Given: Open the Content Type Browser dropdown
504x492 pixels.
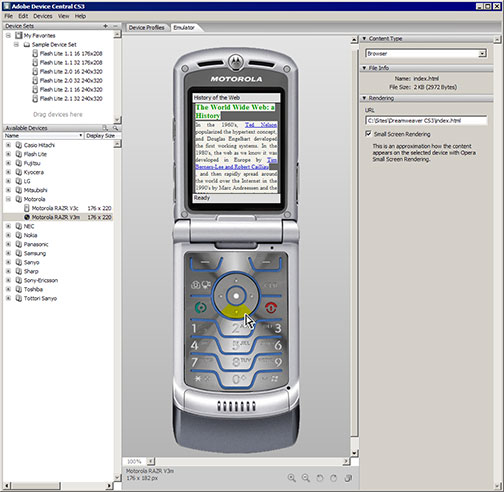Looking at the screenshot, I should coord(482,54).
